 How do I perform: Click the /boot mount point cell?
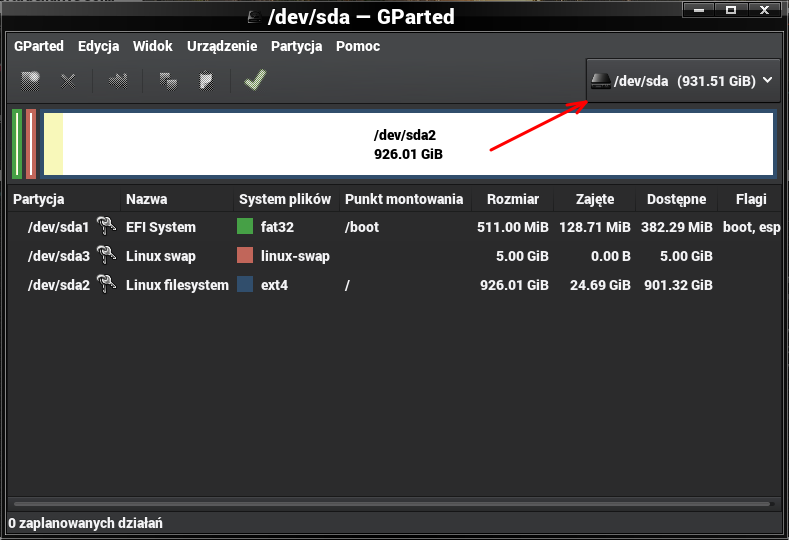click(x=362, y=227)
